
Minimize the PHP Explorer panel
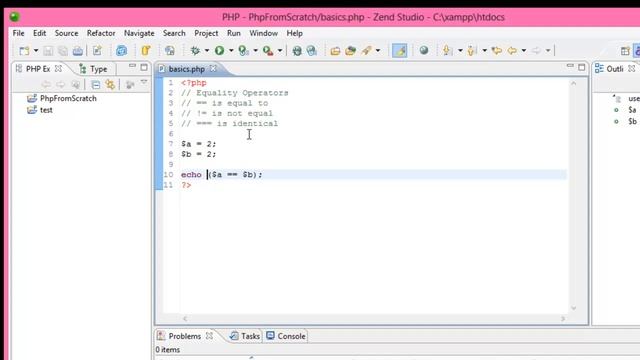(132, 67)
